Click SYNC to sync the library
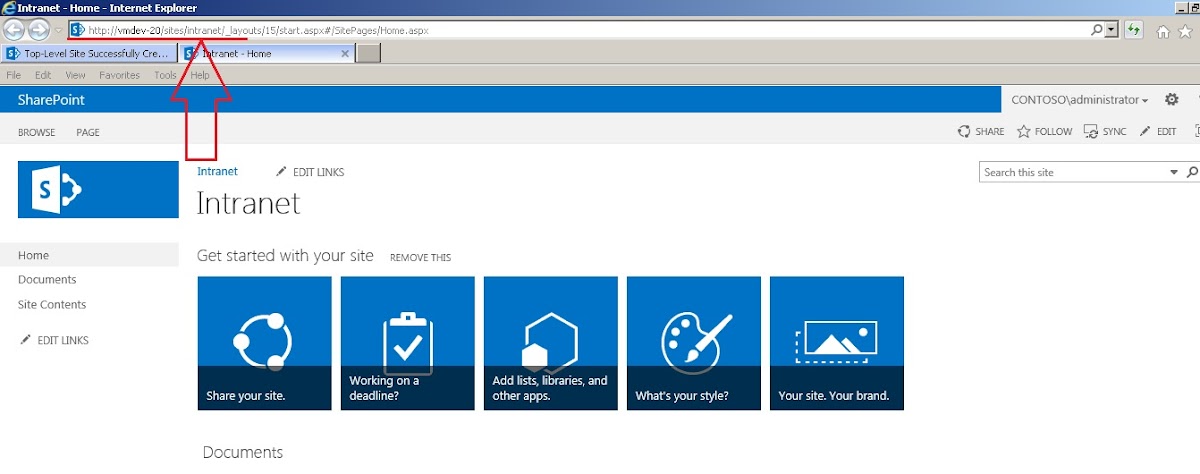This screenshot has width=1200, height=474. [1105, 131]
